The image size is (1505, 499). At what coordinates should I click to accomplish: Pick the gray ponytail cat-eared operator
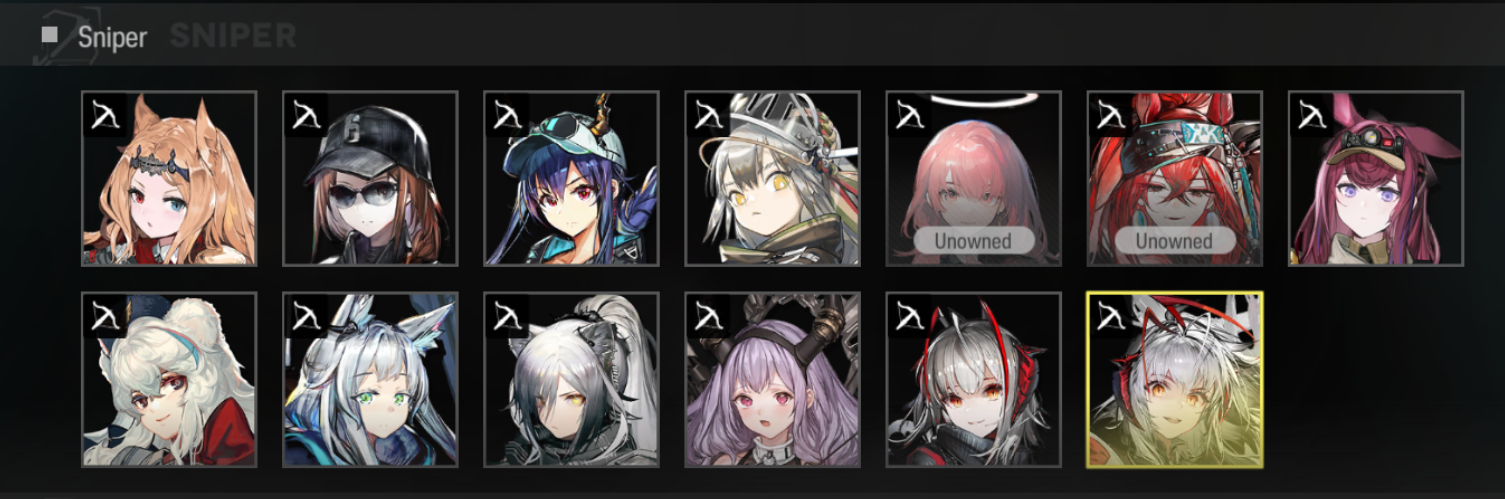571,379
